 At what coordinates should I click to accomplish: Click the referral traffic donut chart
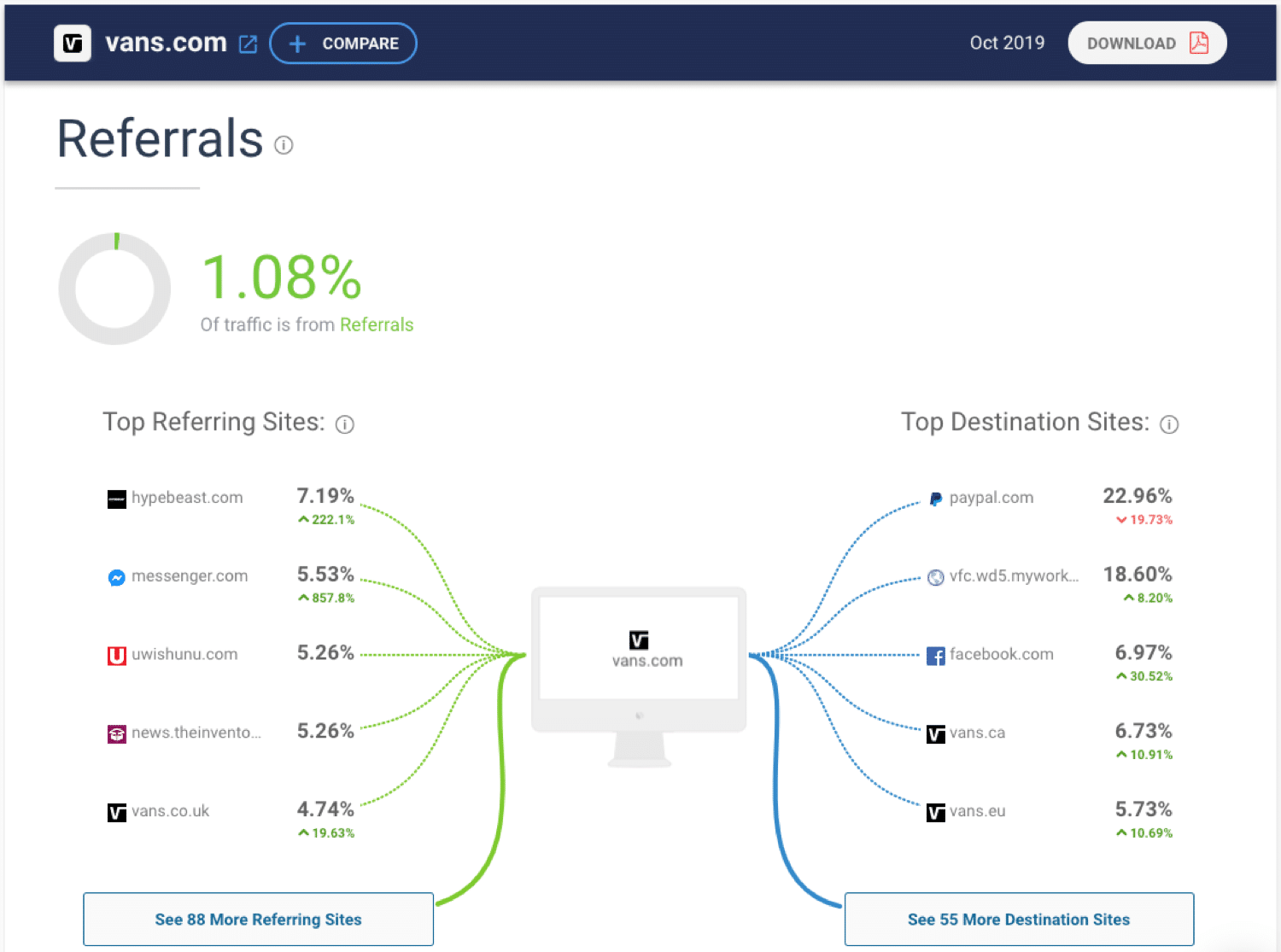[x=114, y=288]
